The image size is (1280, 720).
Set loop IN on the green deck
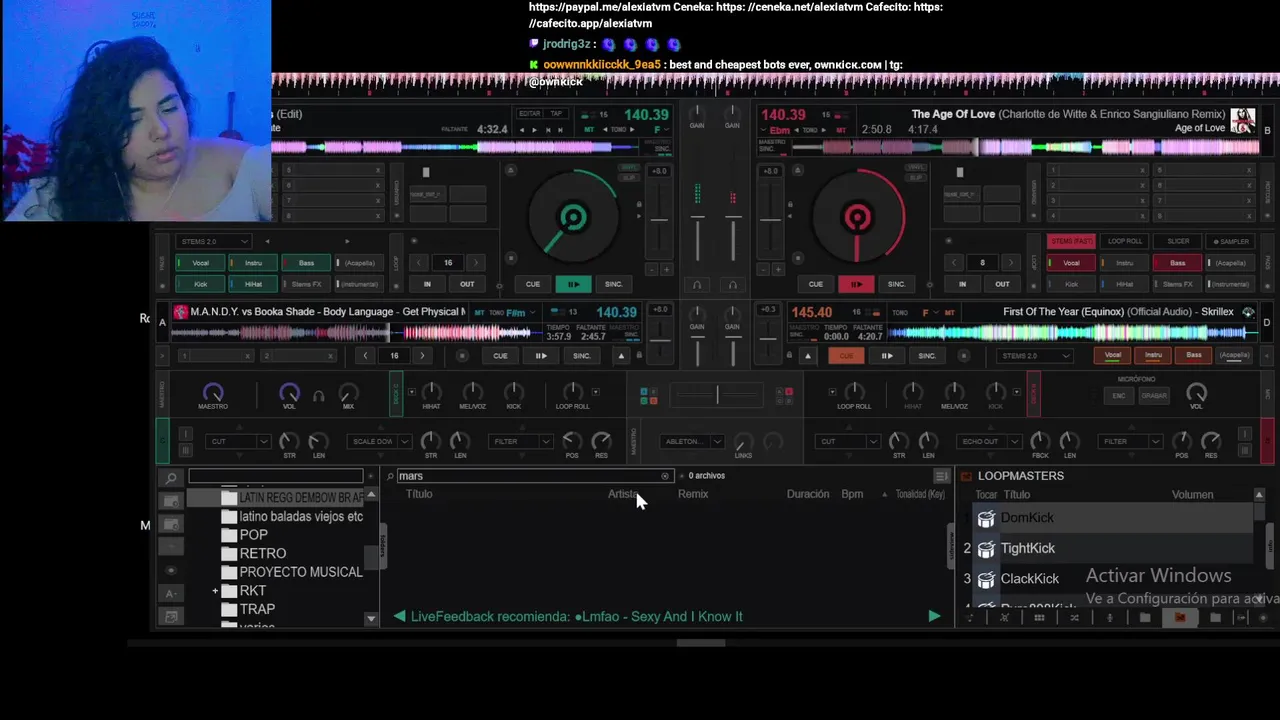pos(427,284)
